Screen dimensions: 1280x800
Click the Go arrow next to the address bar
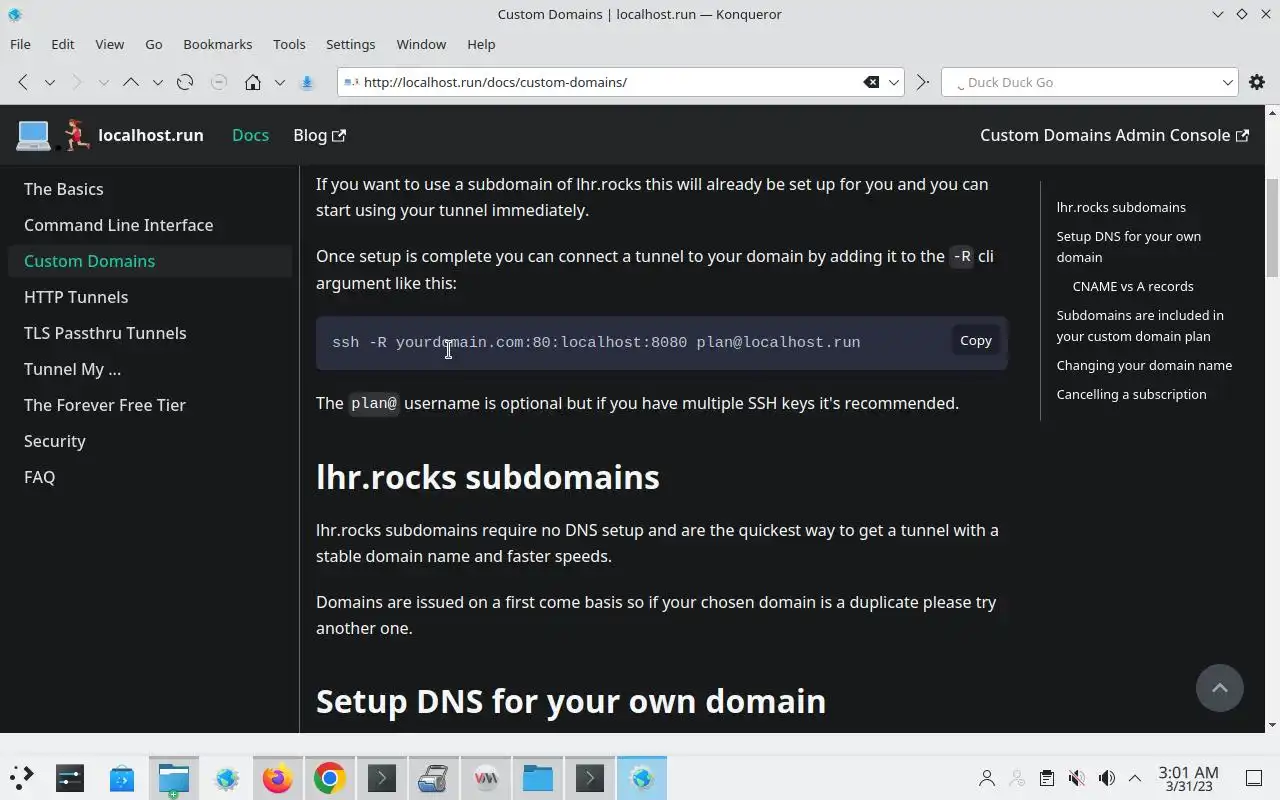click(x=922, y=82)
